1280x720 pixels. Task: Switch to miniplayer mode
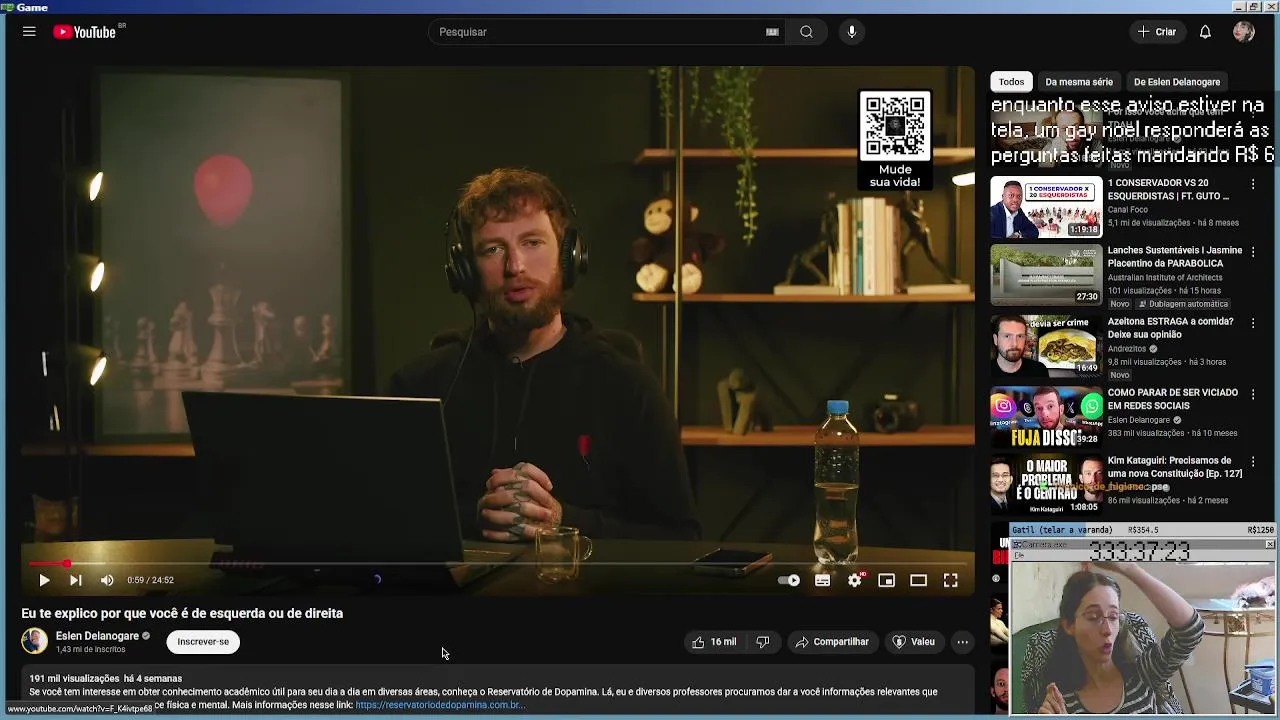(x=886, y=580)
